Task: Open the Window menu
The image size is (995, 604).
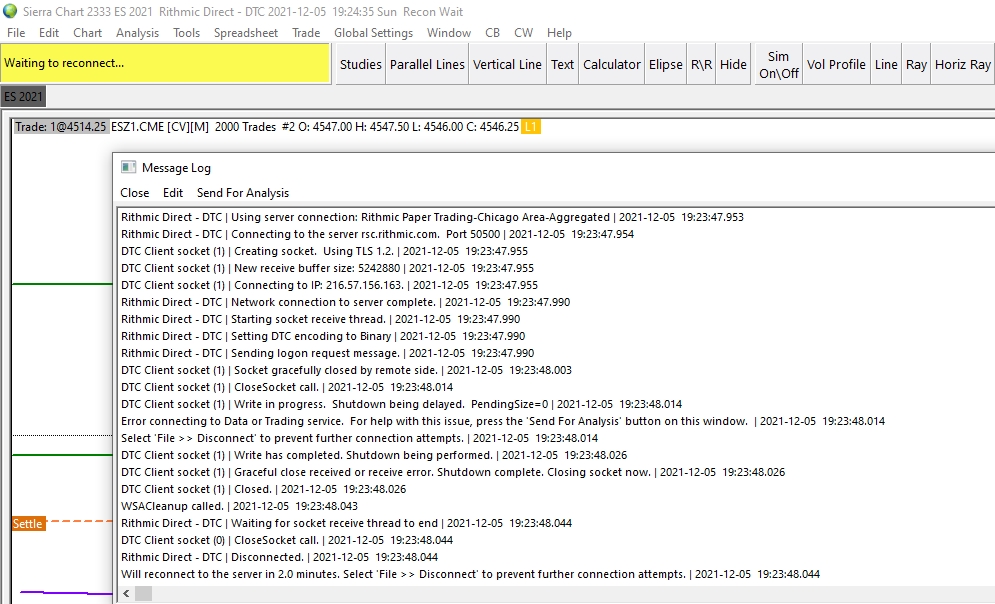Action: (x=449, y=33)
